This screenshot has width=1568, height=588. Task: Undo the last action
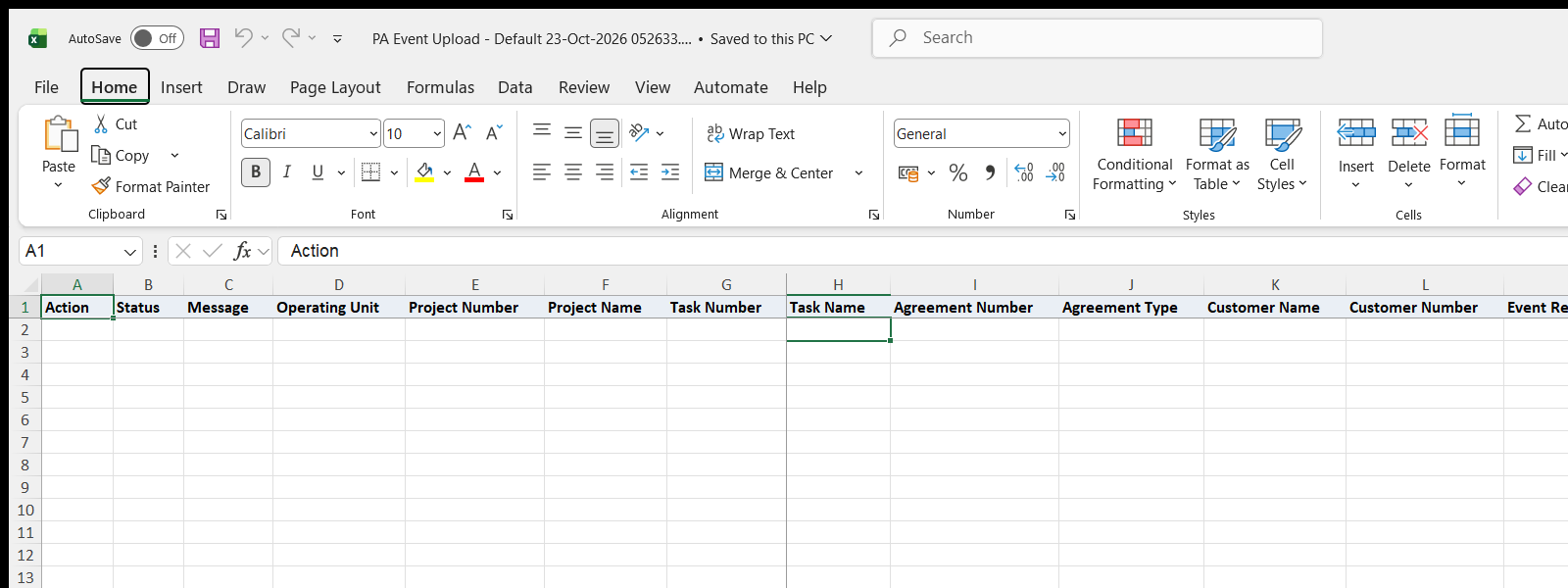(243, 37)
